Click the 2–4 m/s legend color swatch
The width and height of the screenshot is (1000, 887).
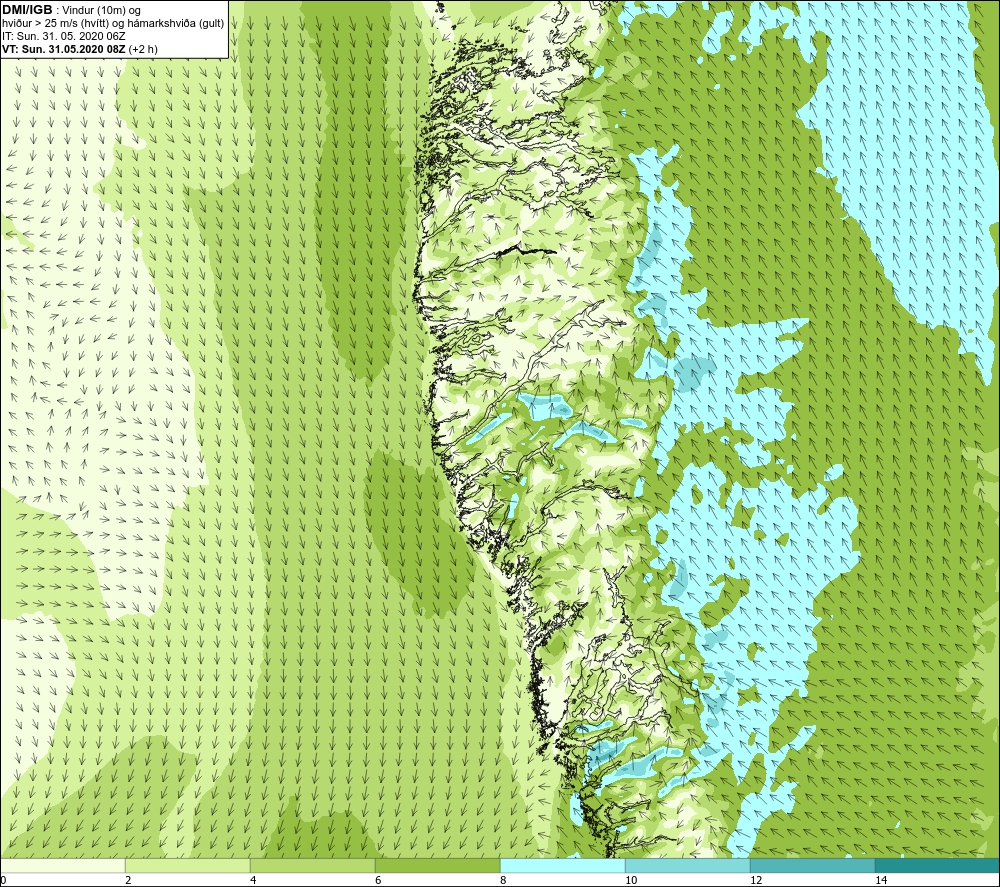pyautogui.click(x=188, y=865)
